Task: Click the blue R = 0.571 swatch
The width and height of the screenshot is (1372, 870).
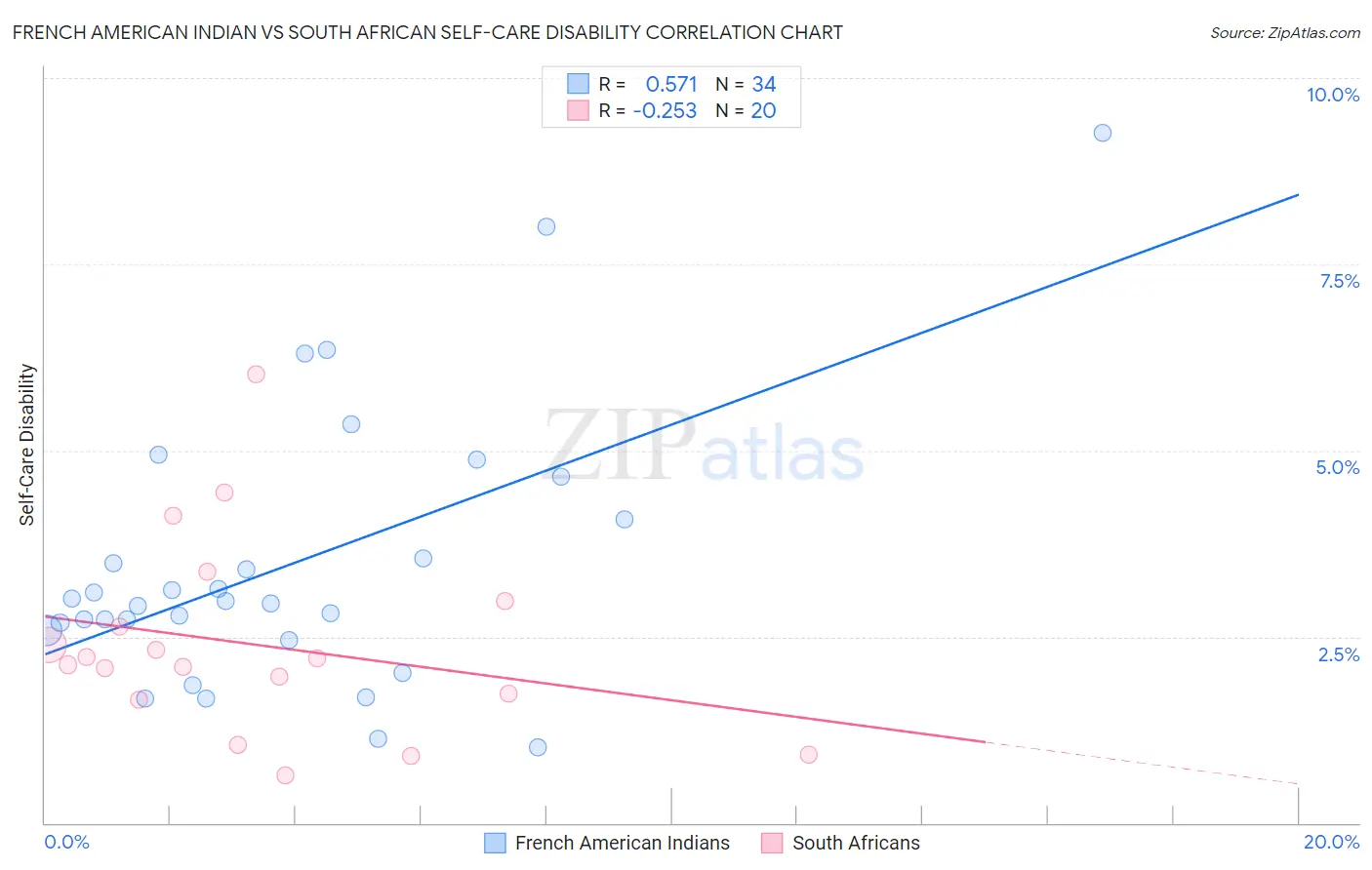Action: [x=579, y=84]
